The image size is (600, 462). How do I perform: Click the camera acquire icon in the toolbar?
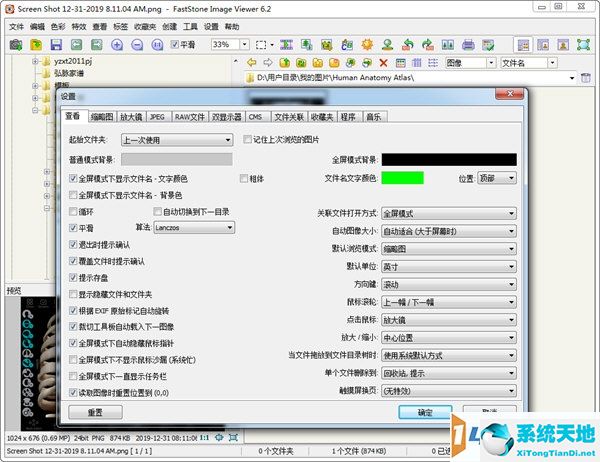pyautogui.click(x=15, y=45)
